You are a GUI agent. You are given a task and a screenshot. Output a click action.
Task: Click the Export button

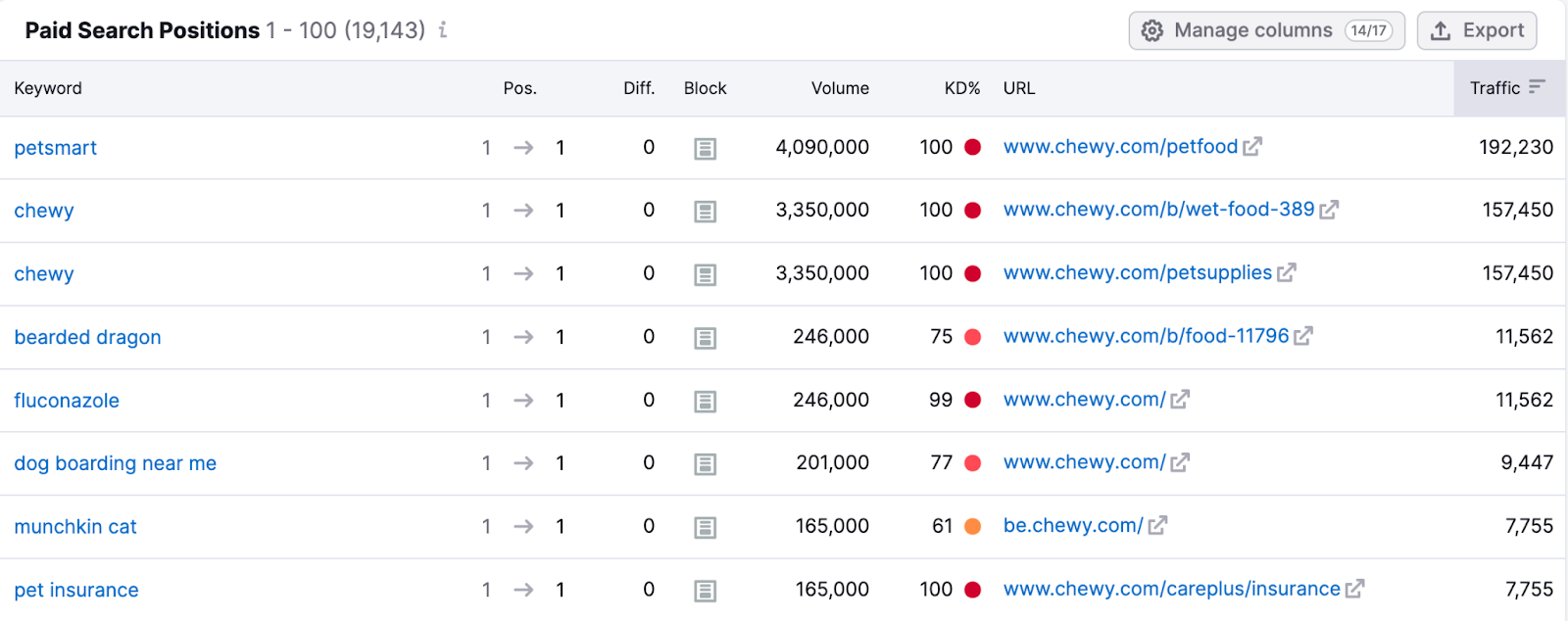[x=1477, y=30]
